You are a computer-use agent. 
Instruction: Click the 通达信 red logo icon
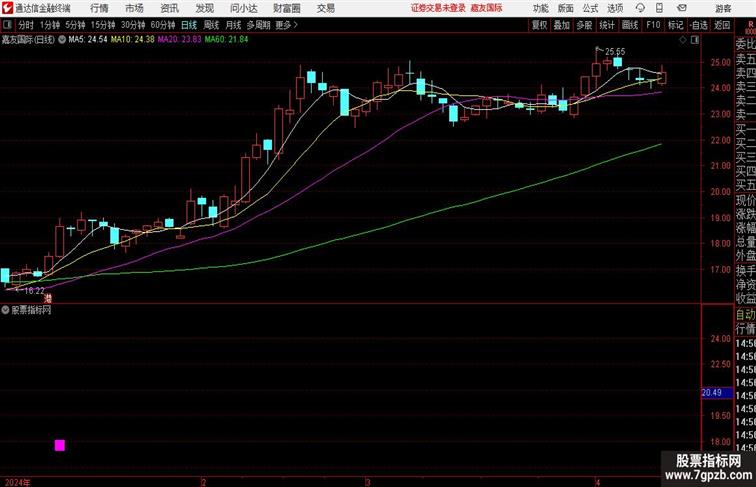click(x=7, y=8)
